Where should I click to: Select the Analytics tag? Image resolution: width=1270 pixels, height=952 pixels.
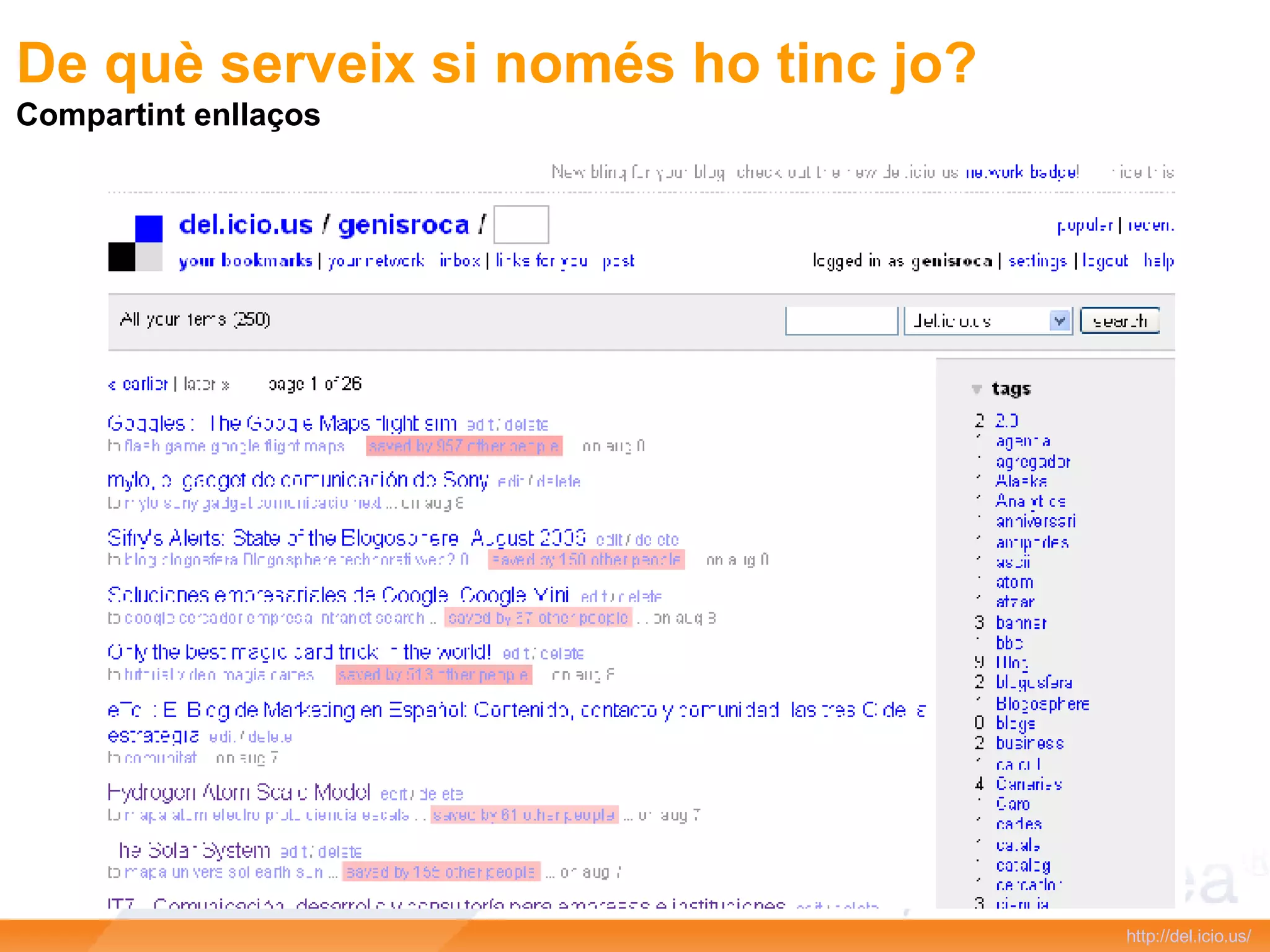click(1031, 501)
